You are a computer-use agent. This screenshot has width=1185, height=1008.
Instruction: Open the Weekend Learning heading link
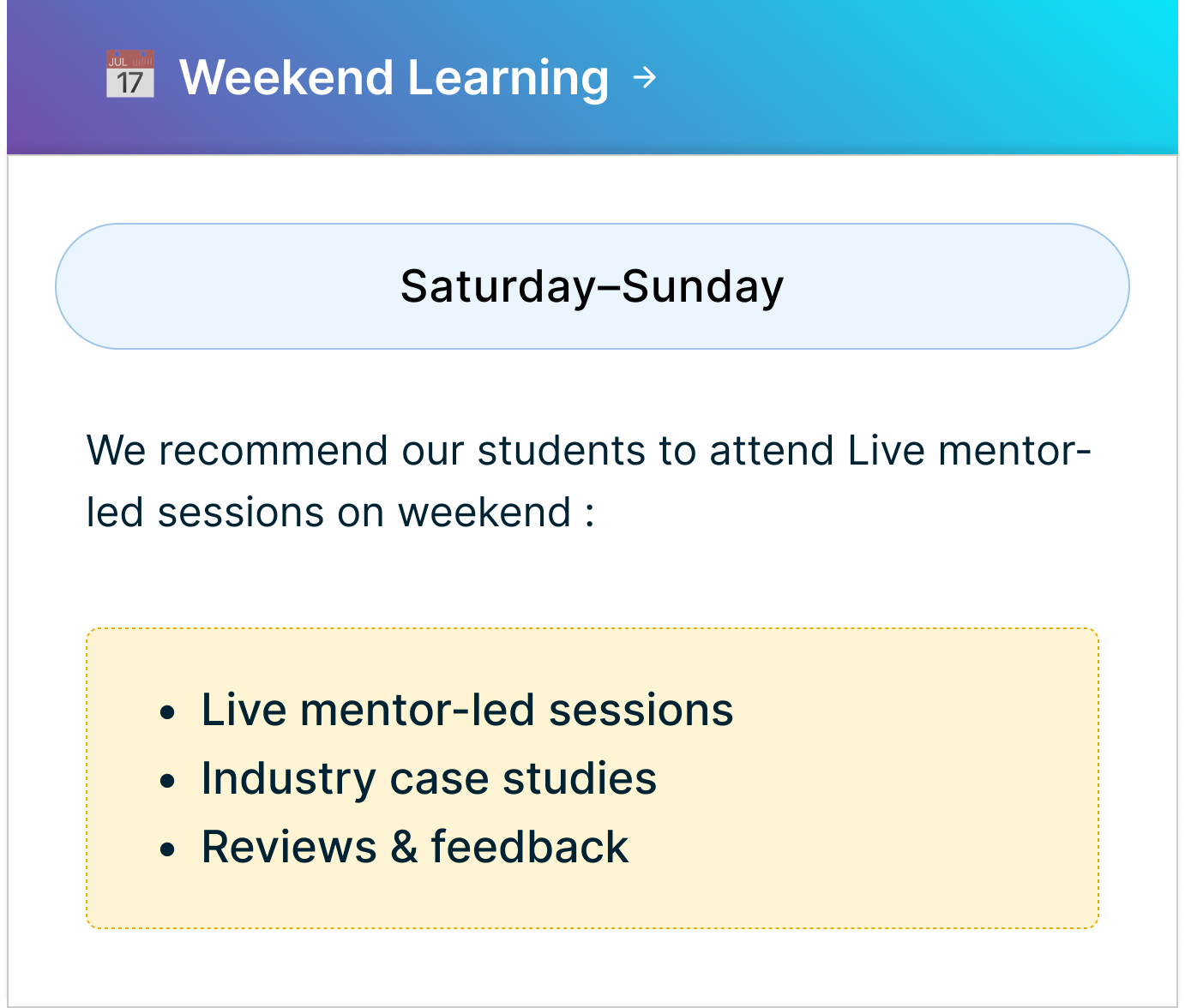point(394,78)
